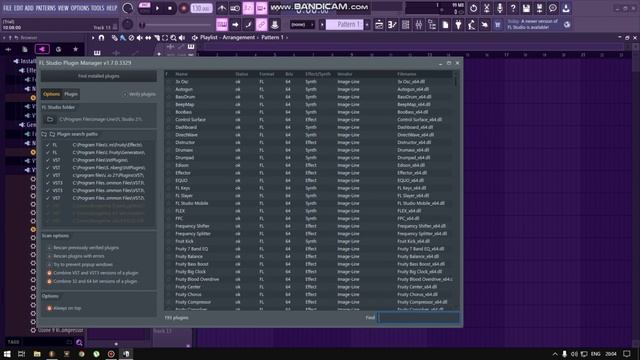This screenshot has height=360, width=640.
Task: Toggle Combine VST and VST3 versions option
Action: coord(93,273)
